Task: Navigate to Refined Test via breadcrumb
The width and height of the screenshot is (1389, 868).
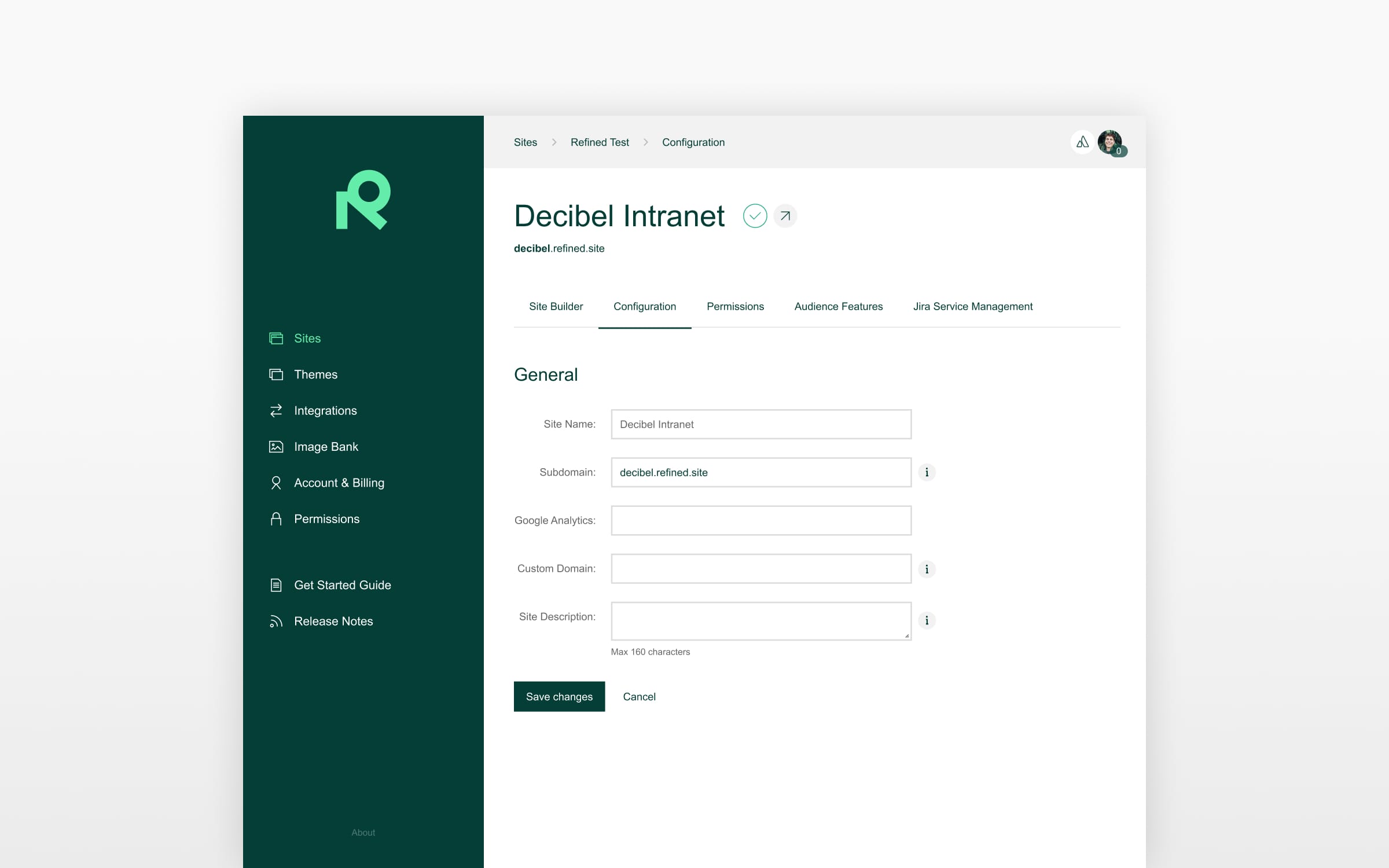Action: 600,142
